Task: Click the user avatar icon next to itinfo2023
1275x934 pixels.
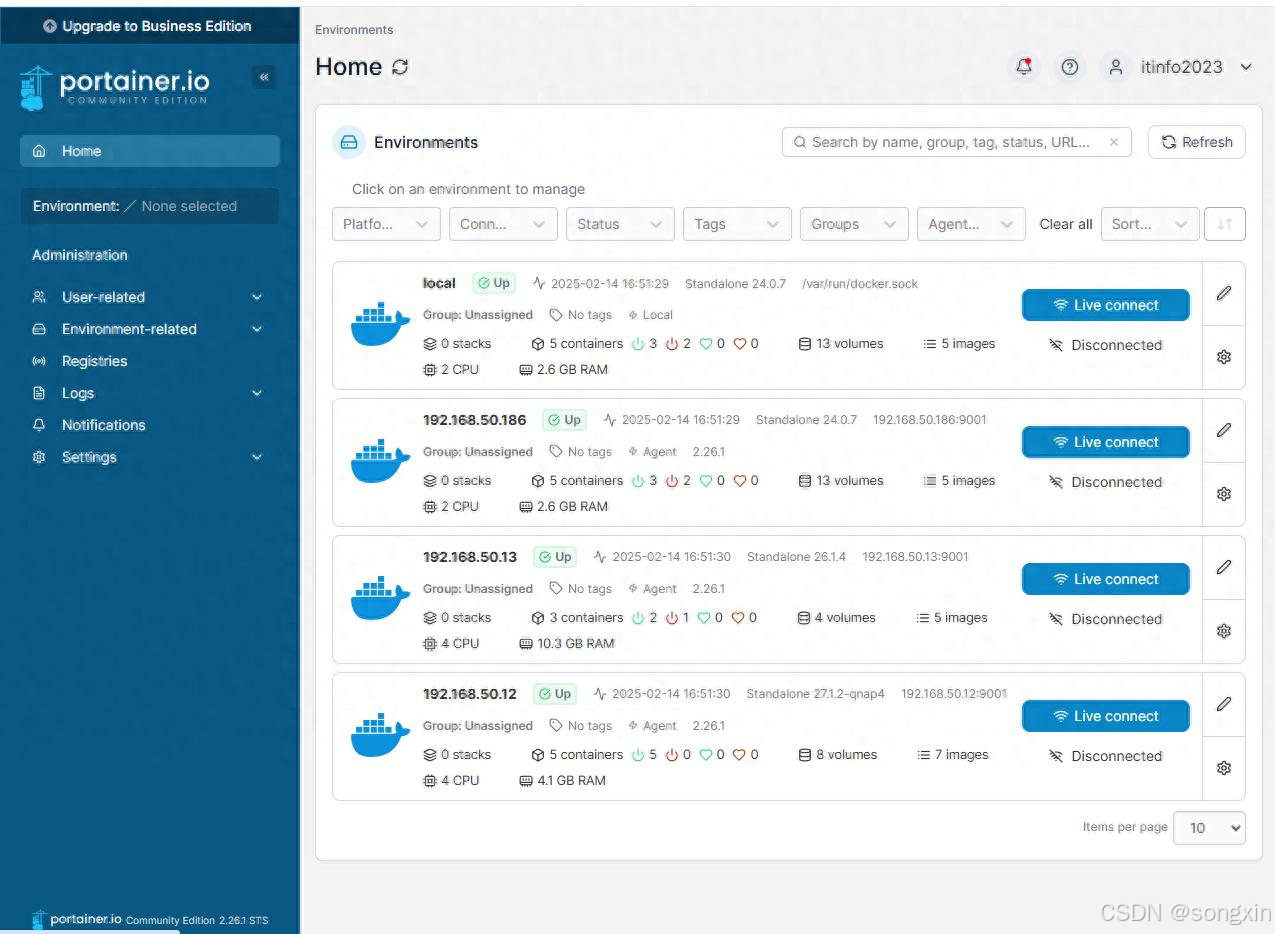Action: click(1115, 67)
